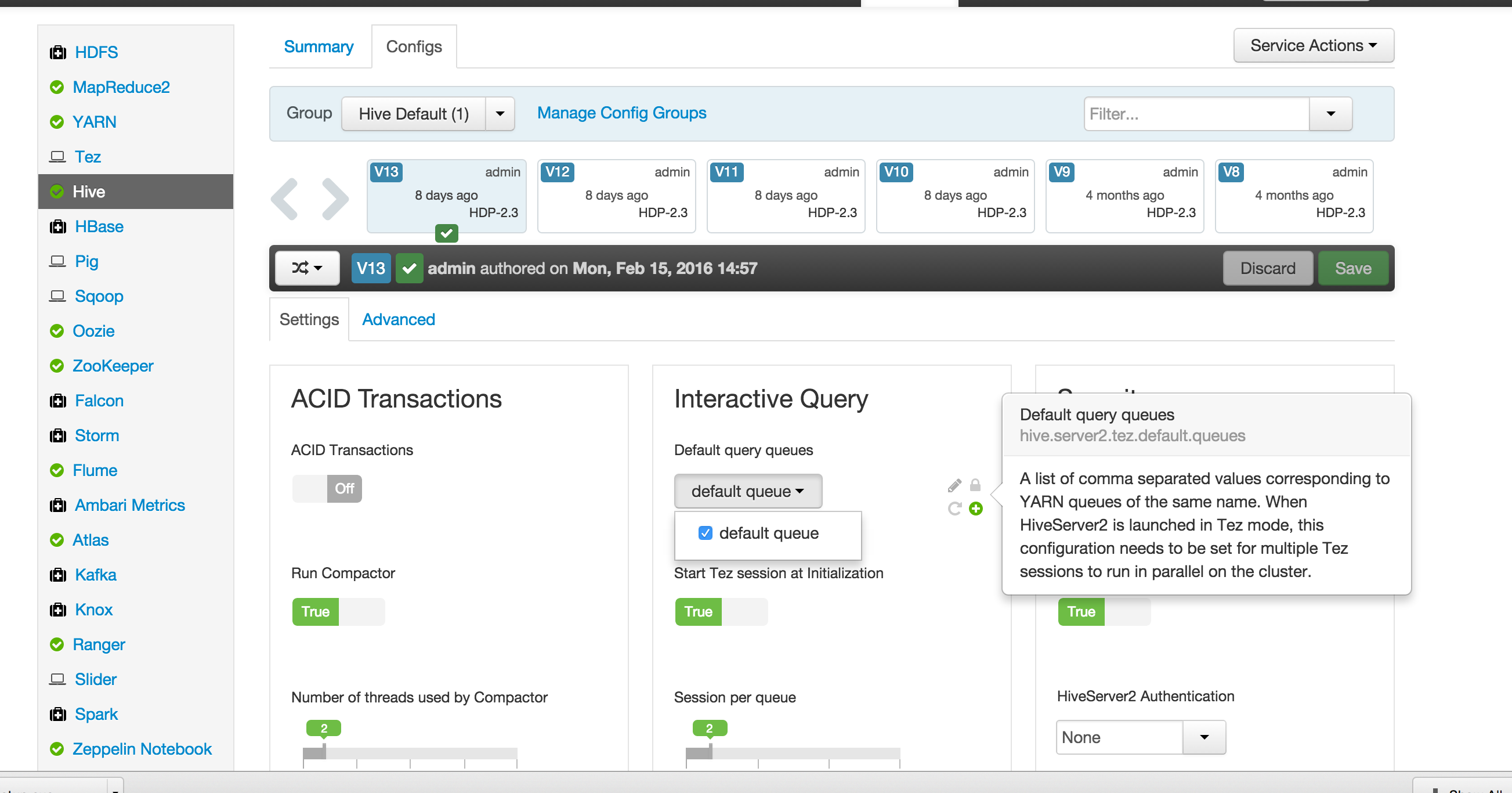Switch to the Summary tab
1512x793 pixels.
pos(318,46)
